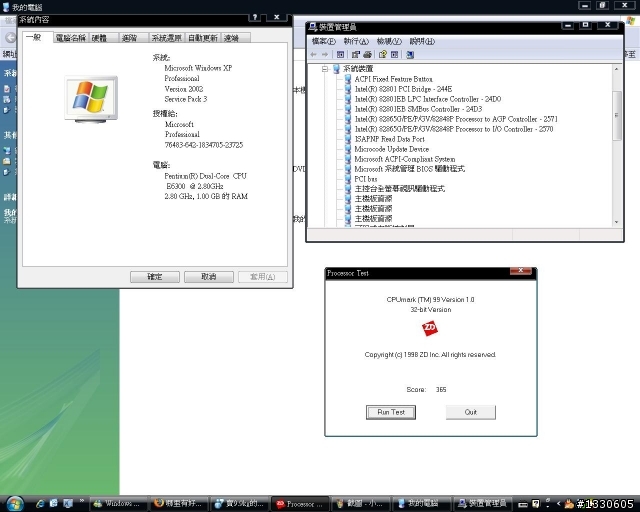Open the 檔案(F) menu in Device Manager

[323, 41]
